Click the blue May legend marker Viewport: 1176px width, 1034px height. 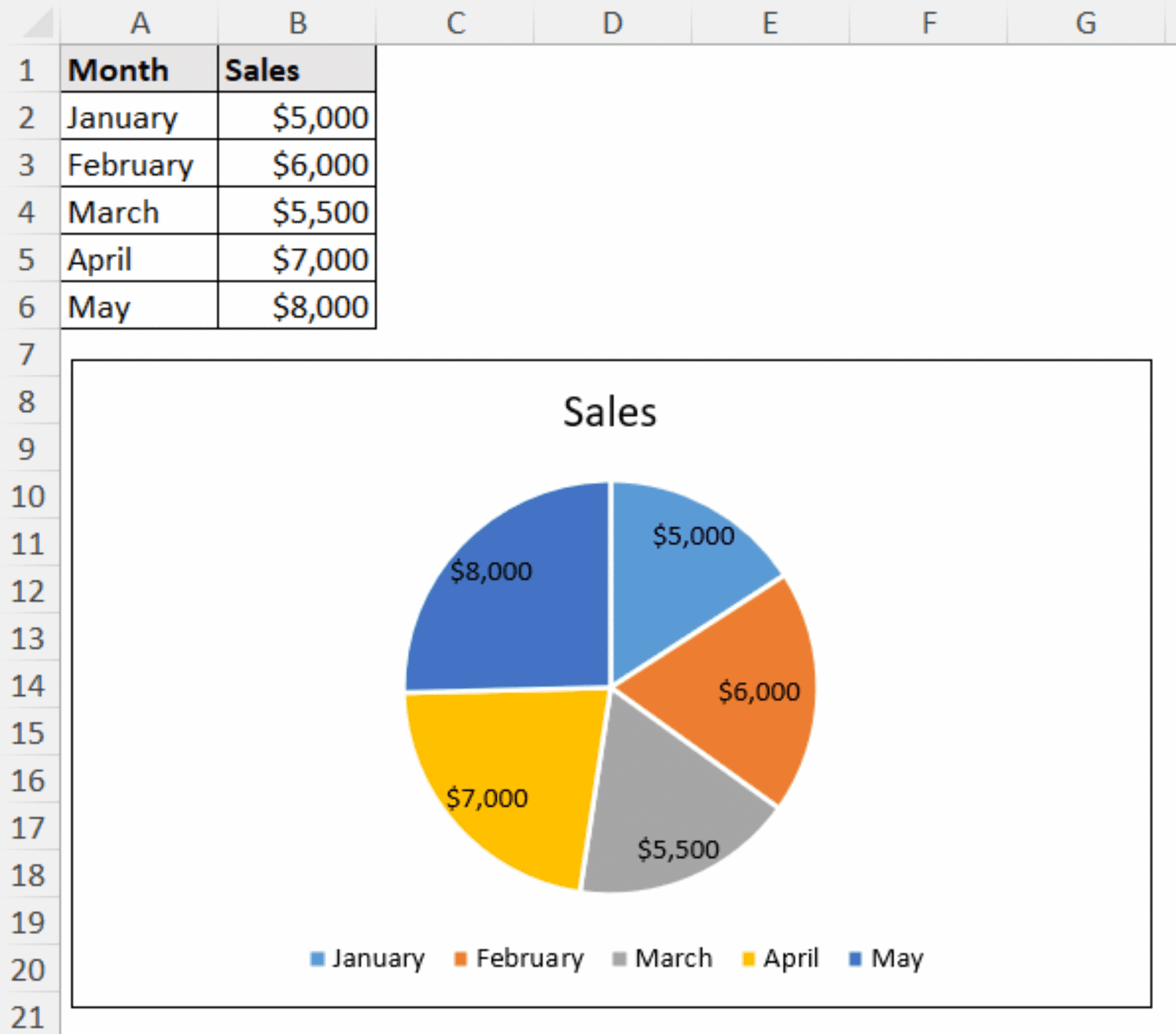click(856, 957)
